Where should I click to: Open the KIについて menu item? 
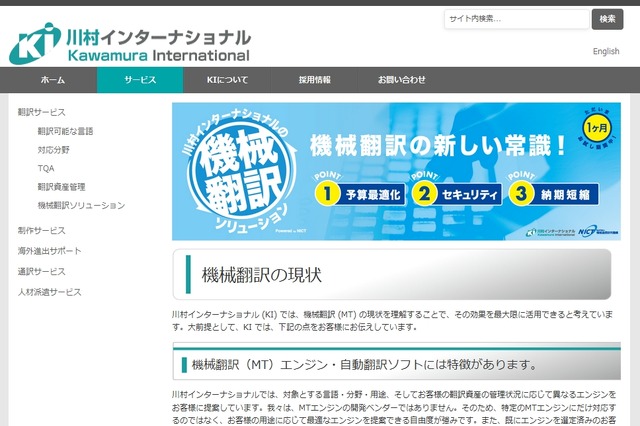227,80
